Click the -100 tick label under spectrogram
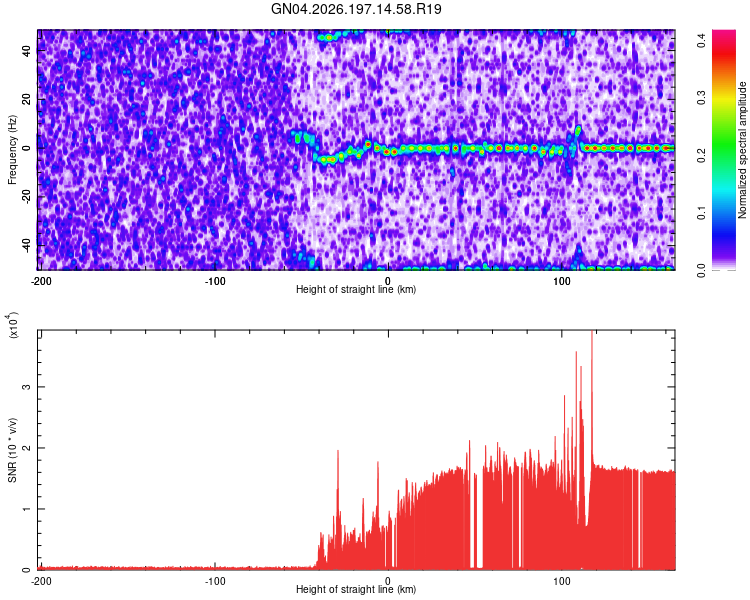This screenshot has width=750, height=600. 215,281
